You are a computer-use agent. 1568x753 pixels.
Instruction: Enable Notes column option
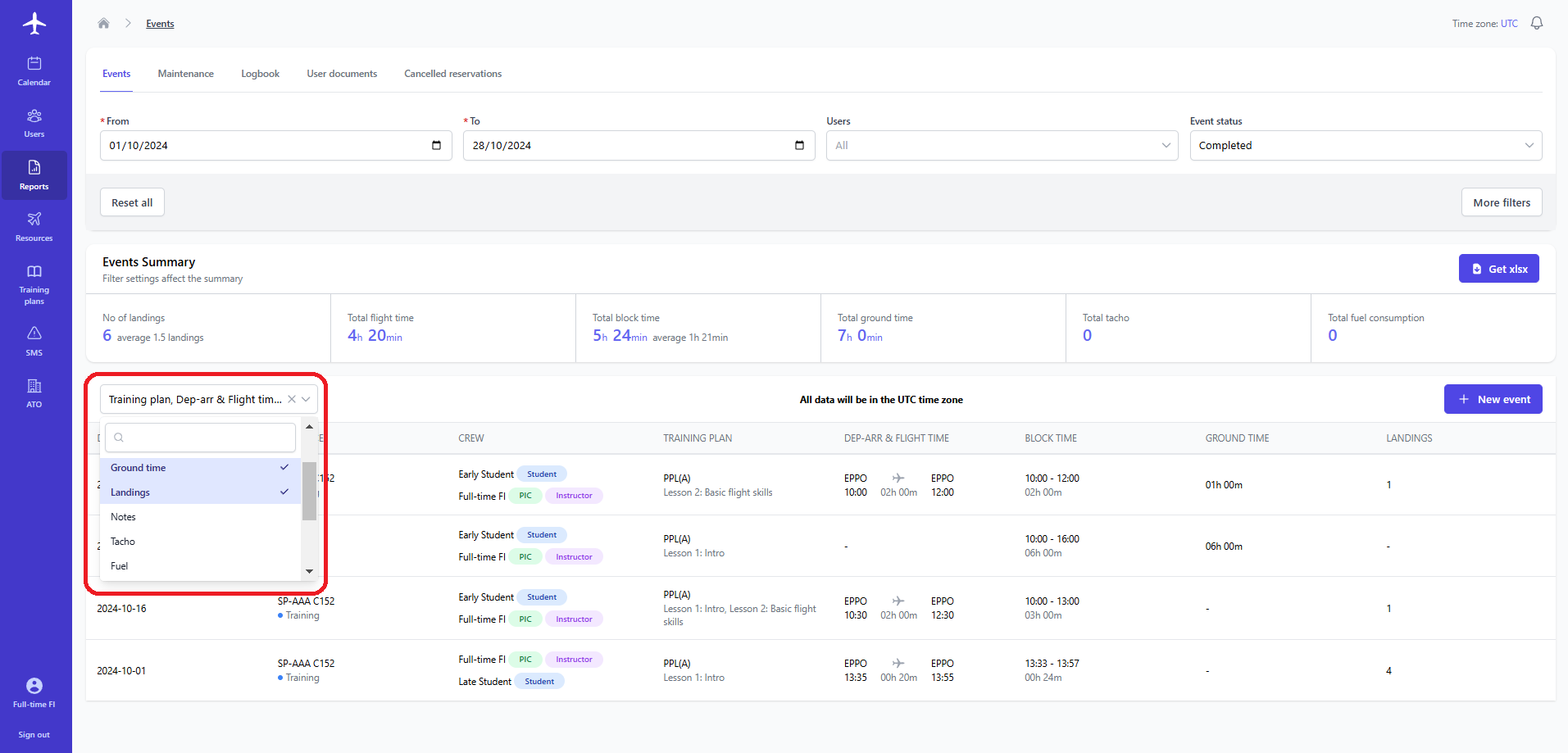pos(200,517)
